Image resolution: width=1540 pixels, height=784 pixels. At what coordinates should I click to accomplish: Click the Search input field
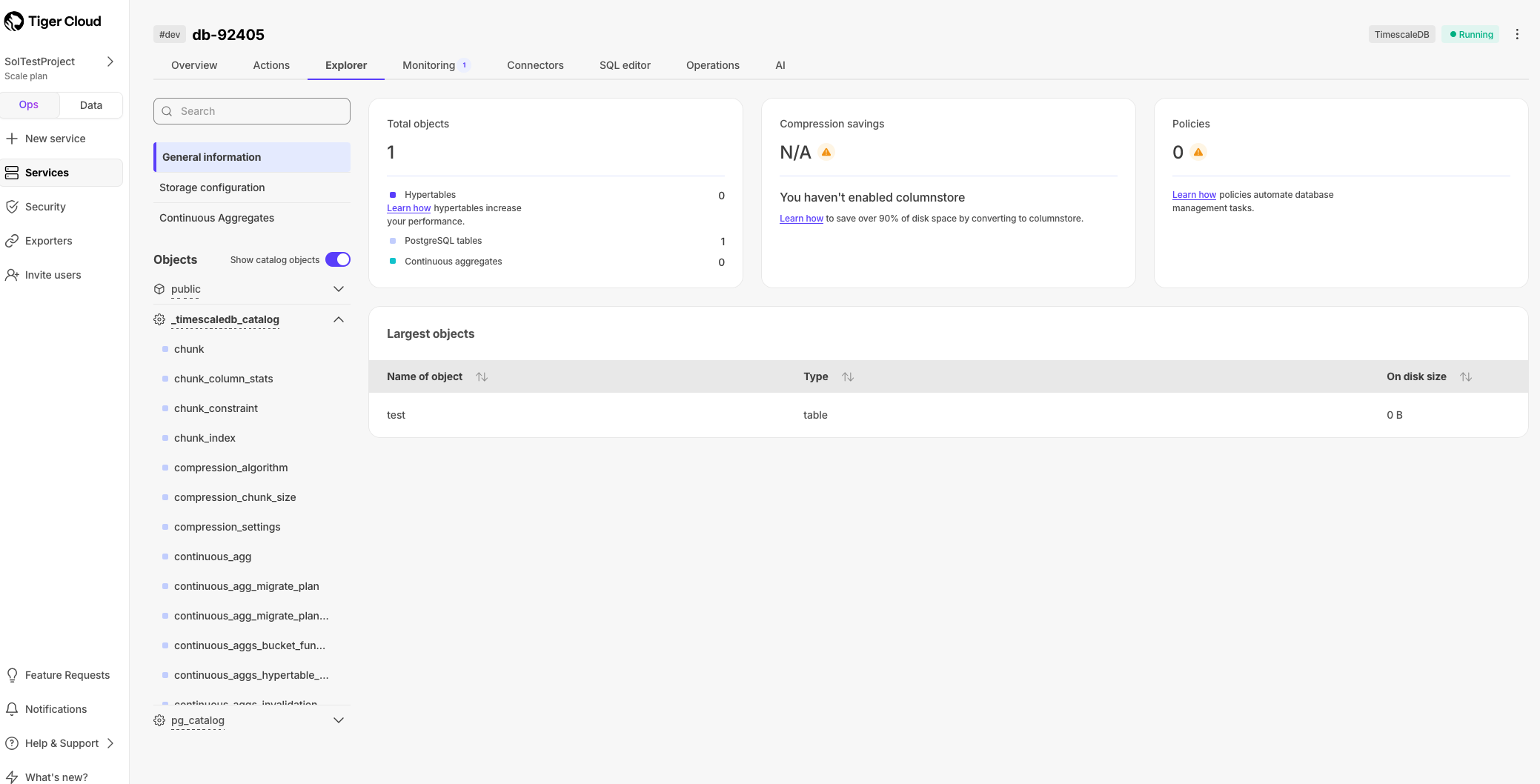point(252,111)
